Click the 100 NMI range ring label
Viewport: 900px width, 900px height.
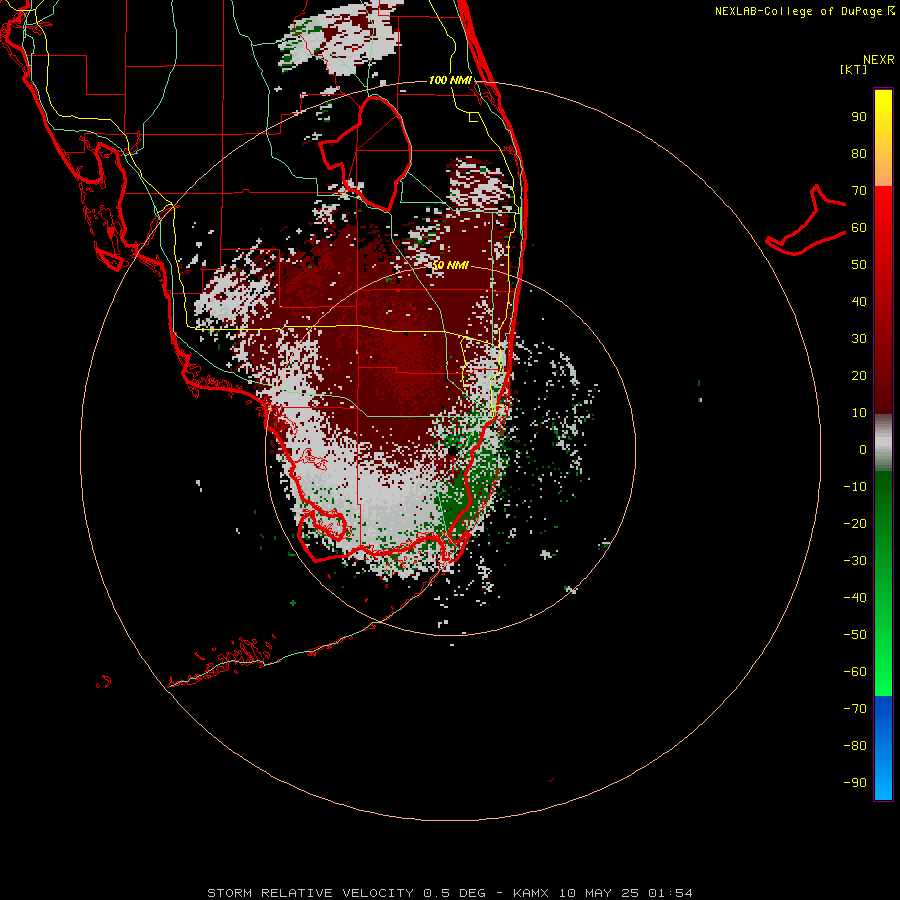click(x=450, y=80)
